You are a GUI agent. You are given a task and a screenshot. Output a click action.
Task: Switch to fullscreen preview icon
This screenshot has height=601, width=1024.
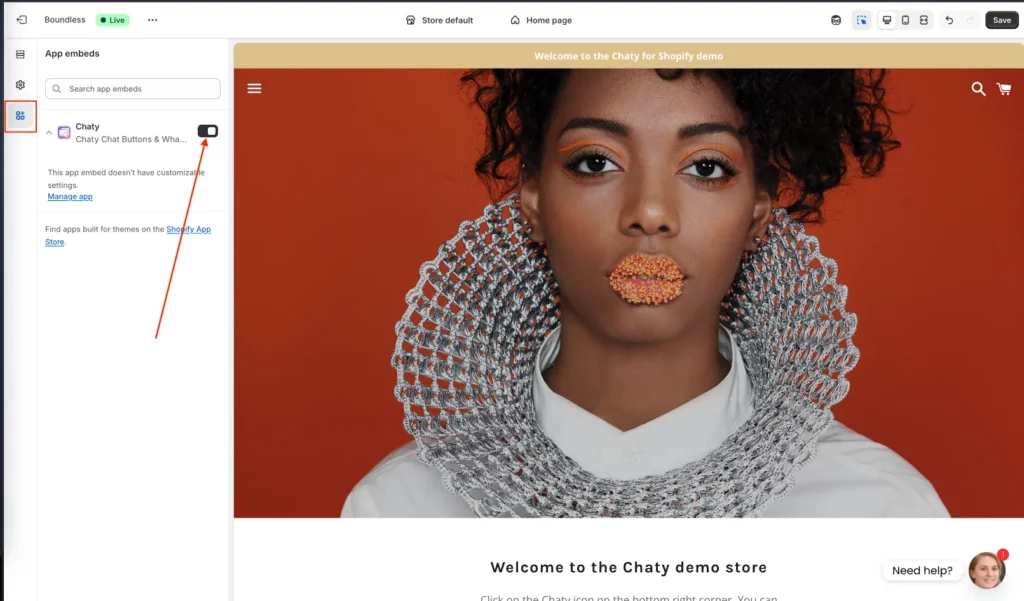[x=923, y=20]
